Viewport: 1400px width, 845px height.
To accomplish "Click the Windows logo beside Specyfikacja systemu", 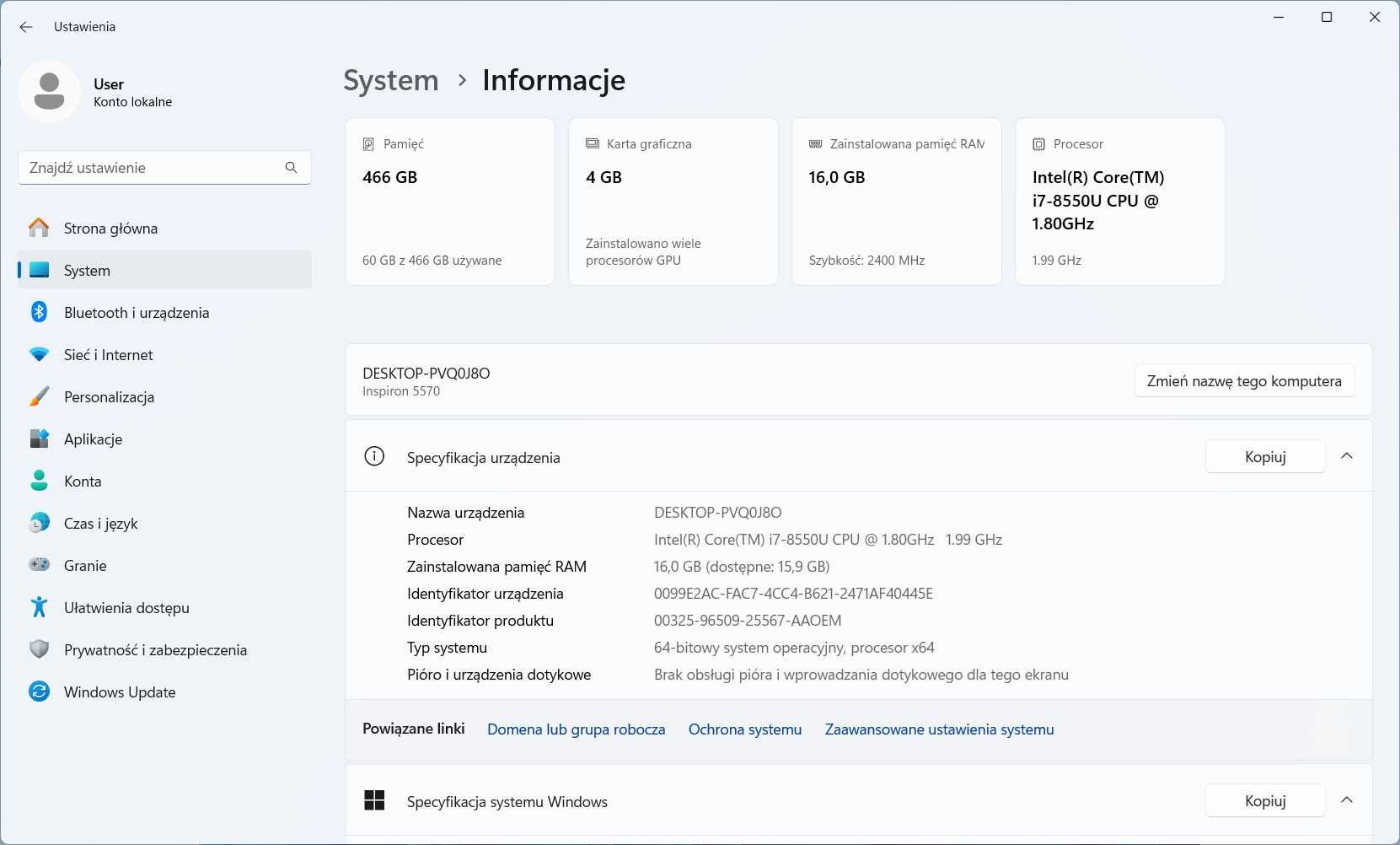I will (x=374, y=800).
